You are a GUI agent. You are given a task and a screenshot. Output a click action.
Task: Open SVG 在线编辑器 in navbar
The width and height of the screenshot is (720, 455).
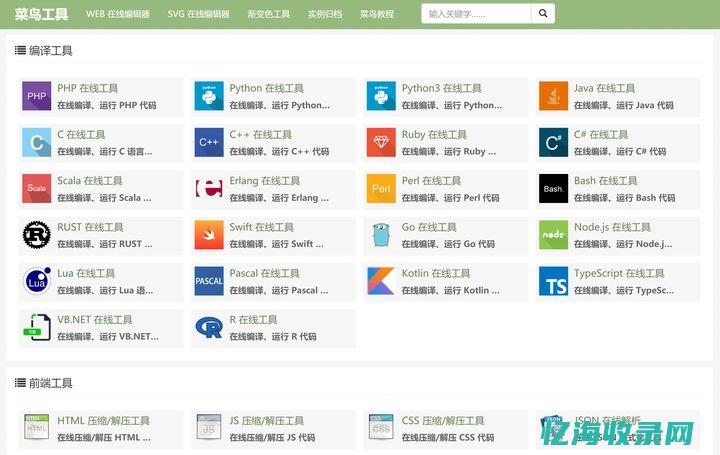[198, 14]
